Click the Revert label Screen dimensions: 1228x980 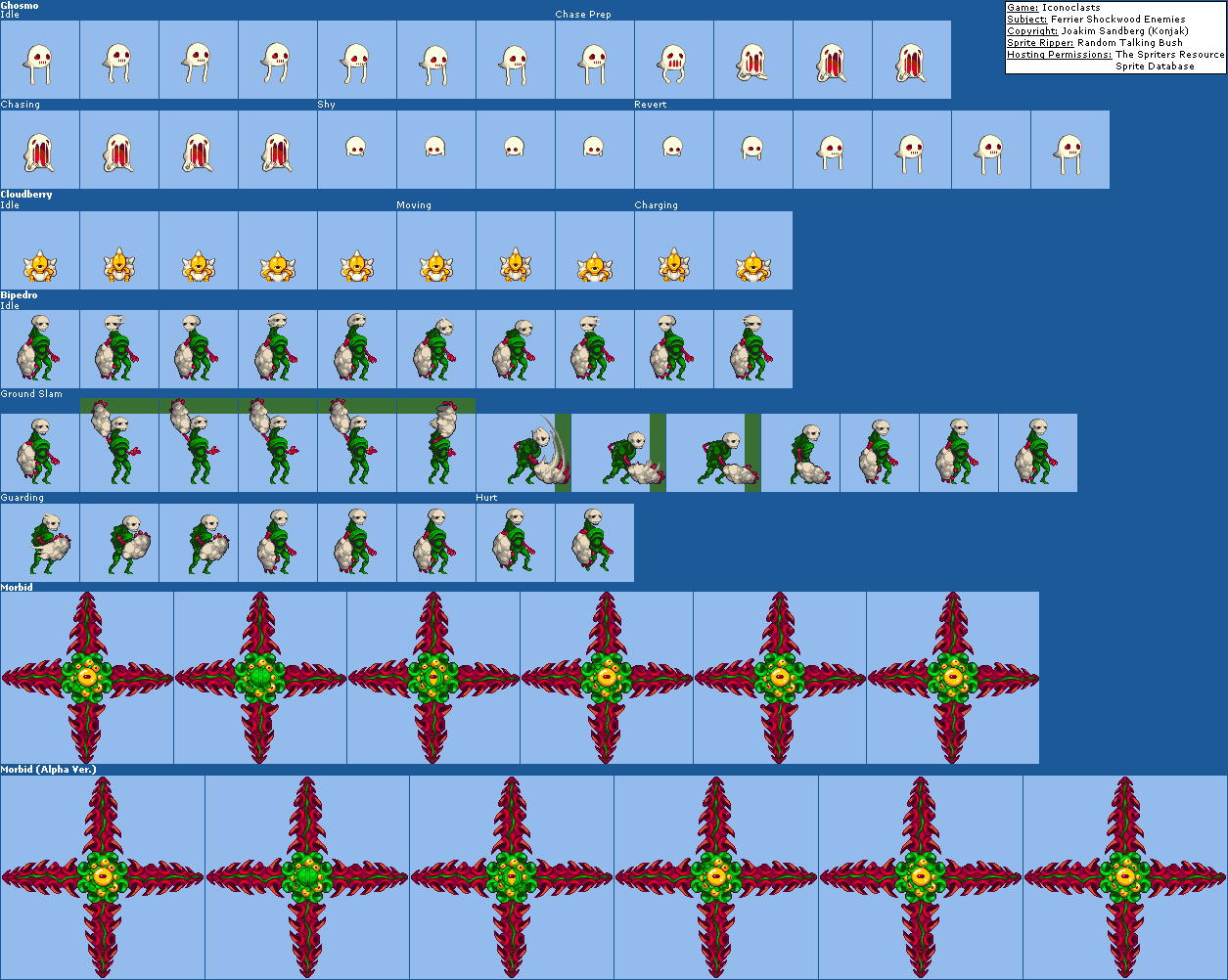point(651,105)
